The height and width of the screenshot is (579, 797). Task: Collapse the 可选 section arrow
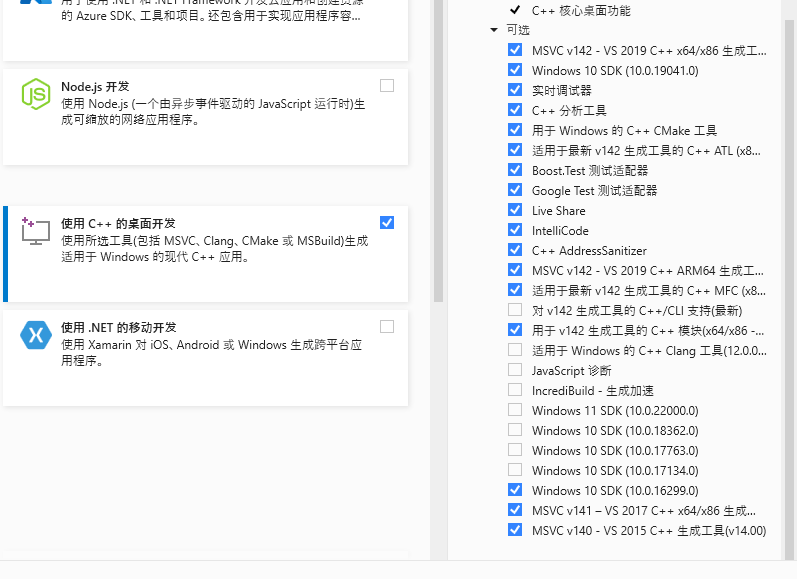494,30
